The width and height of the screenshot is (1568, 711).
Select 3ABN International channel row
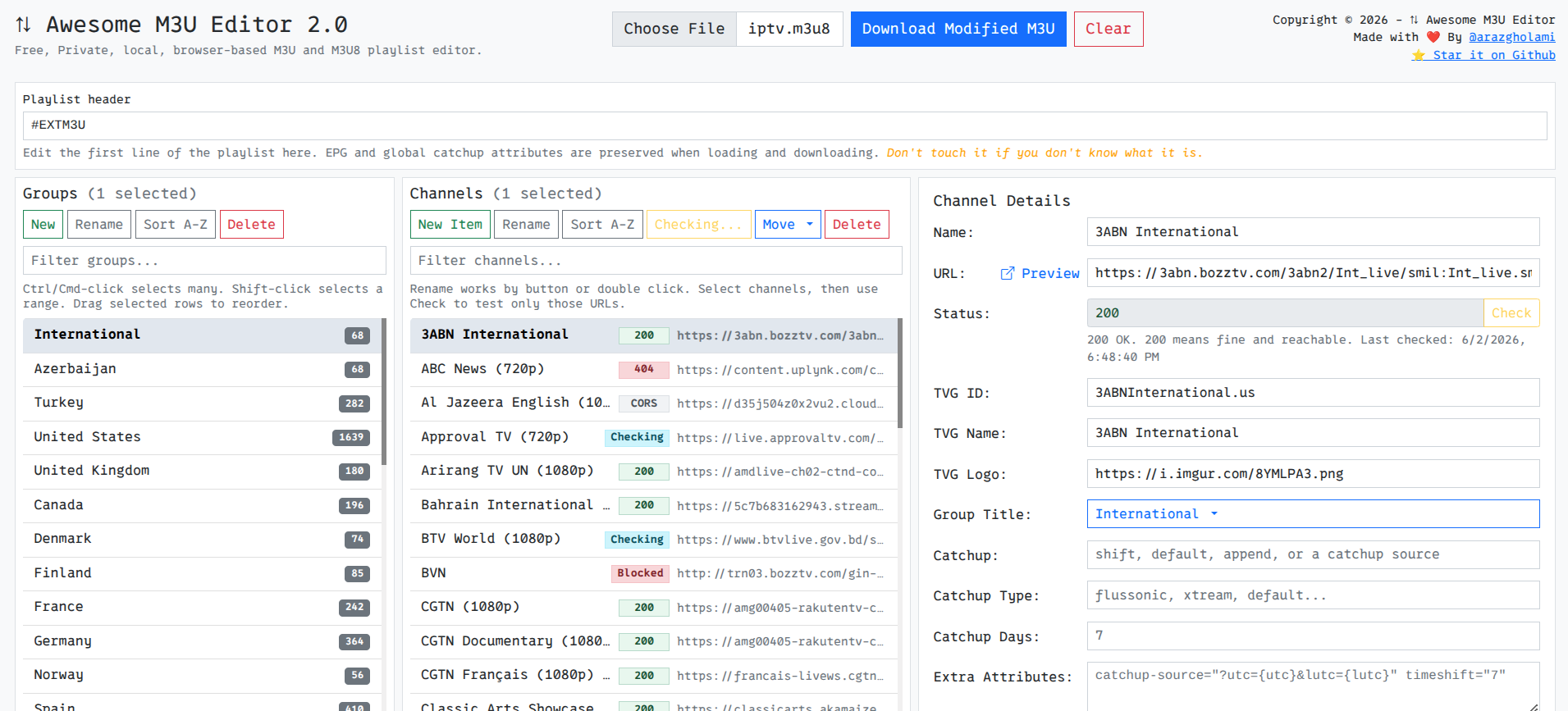[x=654, y=335]
